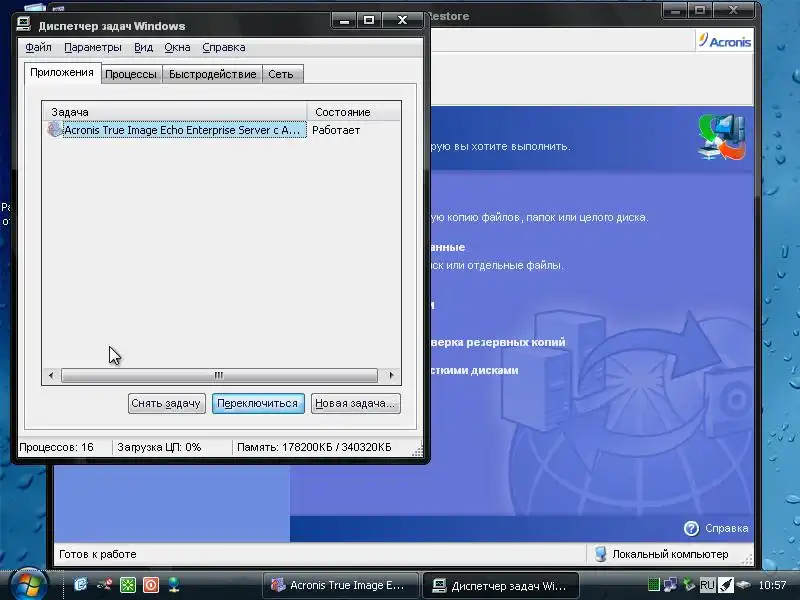The height and width of the screenshot is (600, 800).
Task: Minimize the Acronis window
Action: pyautogui.click(x=675, y=10)
